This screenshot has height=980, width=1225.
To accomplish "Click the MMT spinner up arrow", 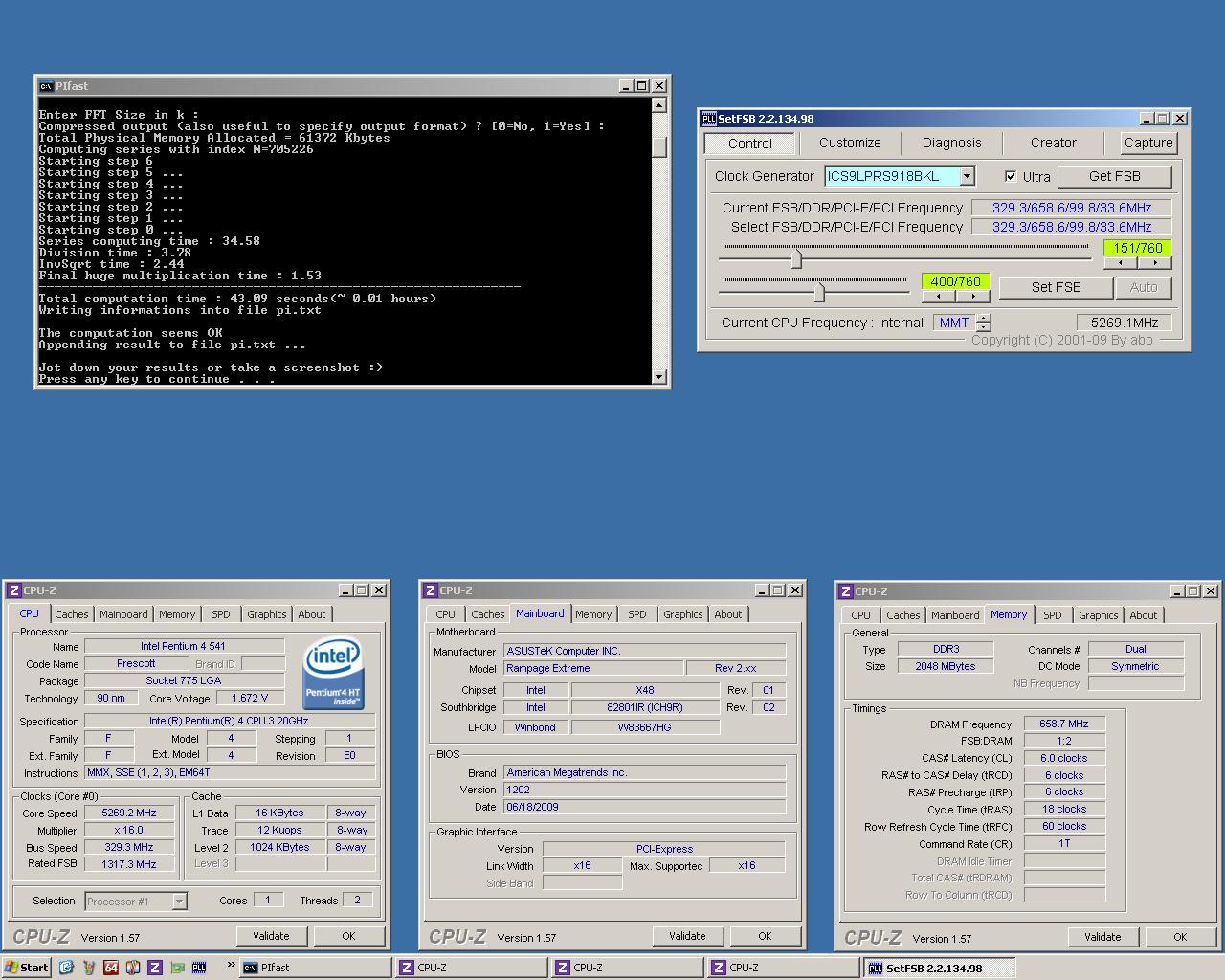I will (x=984, y=318).
